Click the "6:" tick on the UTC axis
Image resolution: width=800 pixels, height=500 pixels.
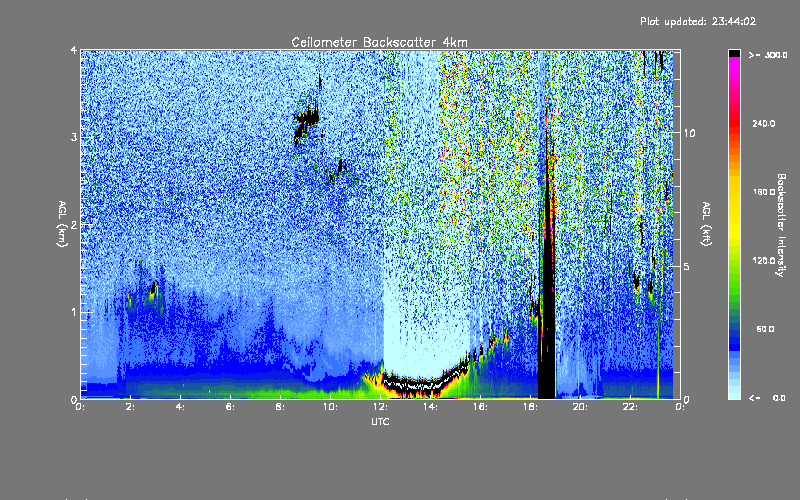coord(231,407)
